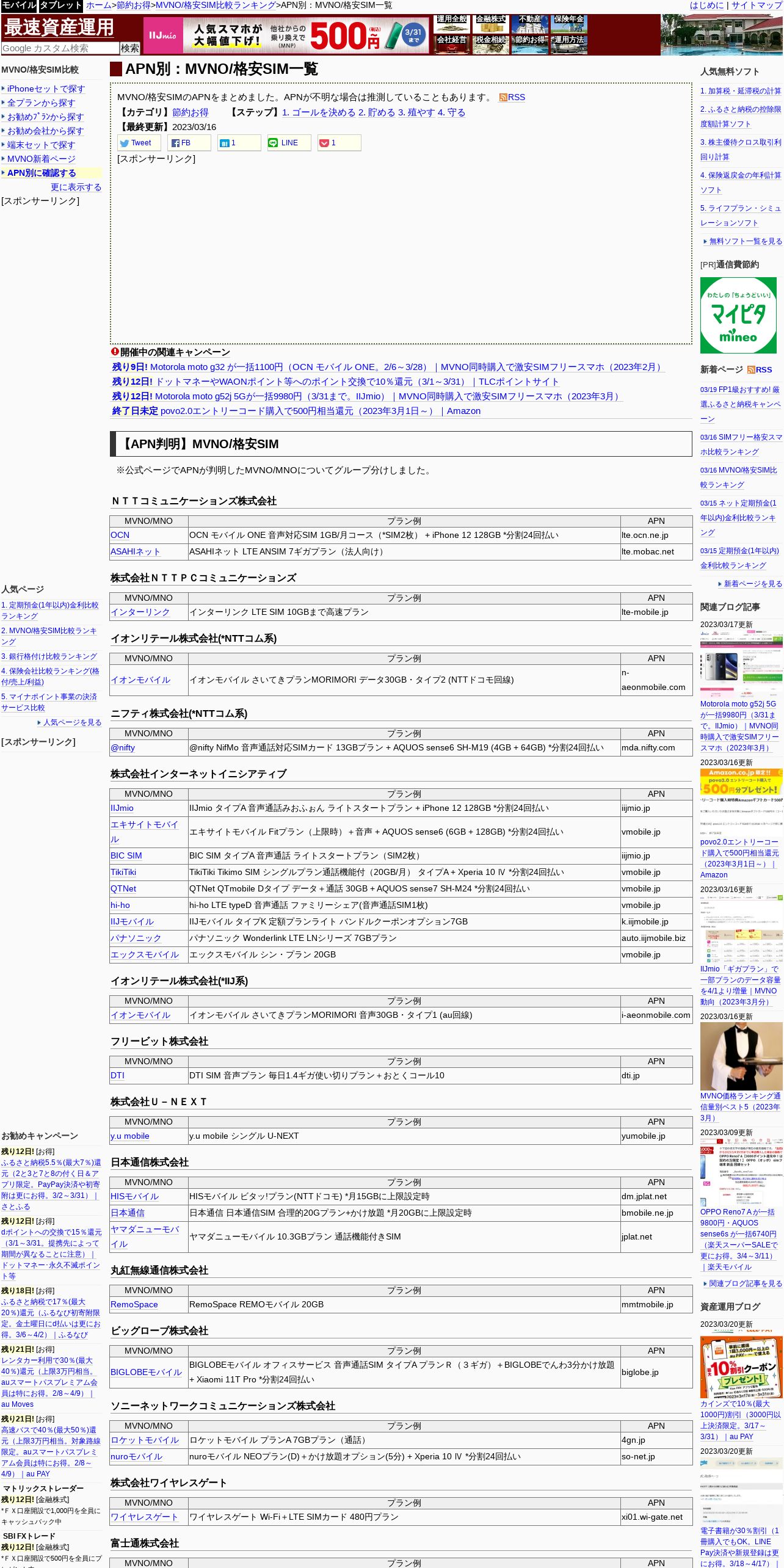Open the RSS feed link in article intro
Viewport: 784px width, 1568px height.
512,97
